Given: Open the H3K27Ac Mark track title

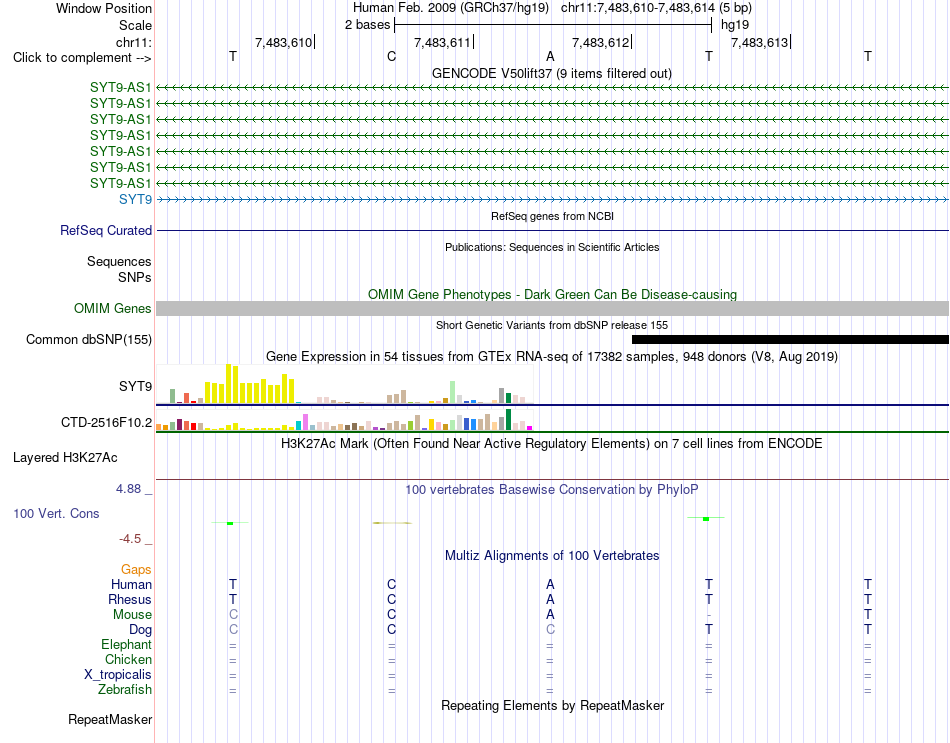Looking at the screenshot, I should tap(552, 444).
